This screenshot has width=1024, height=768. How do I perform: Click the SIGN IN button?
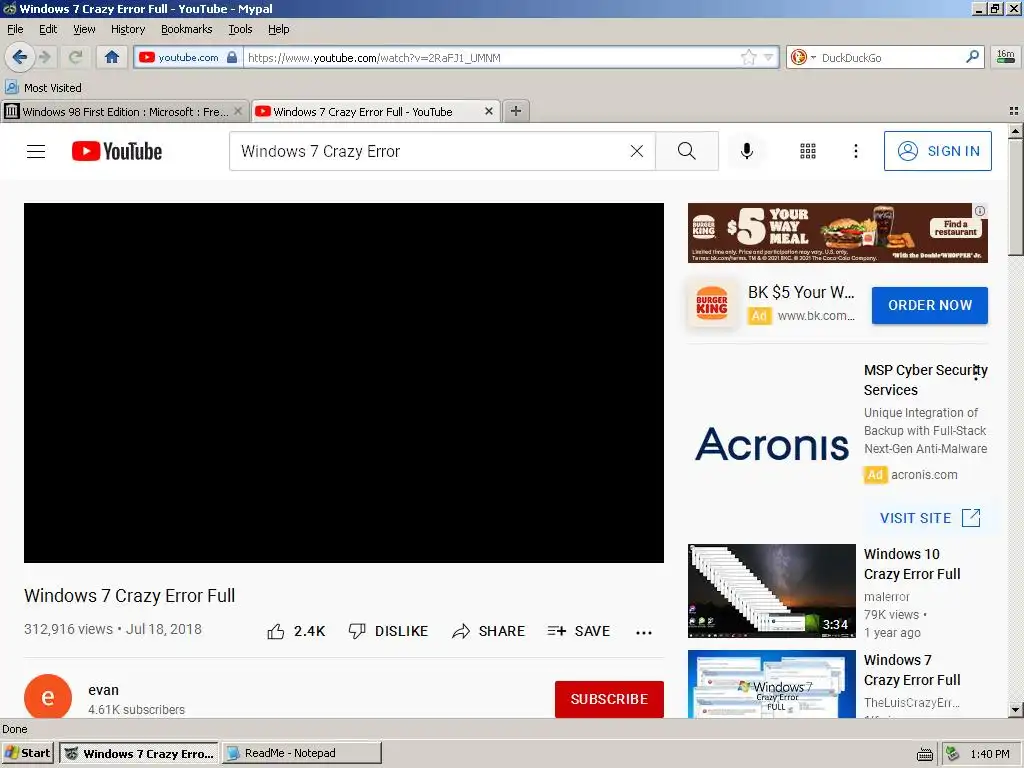click(x=937, y=151)
